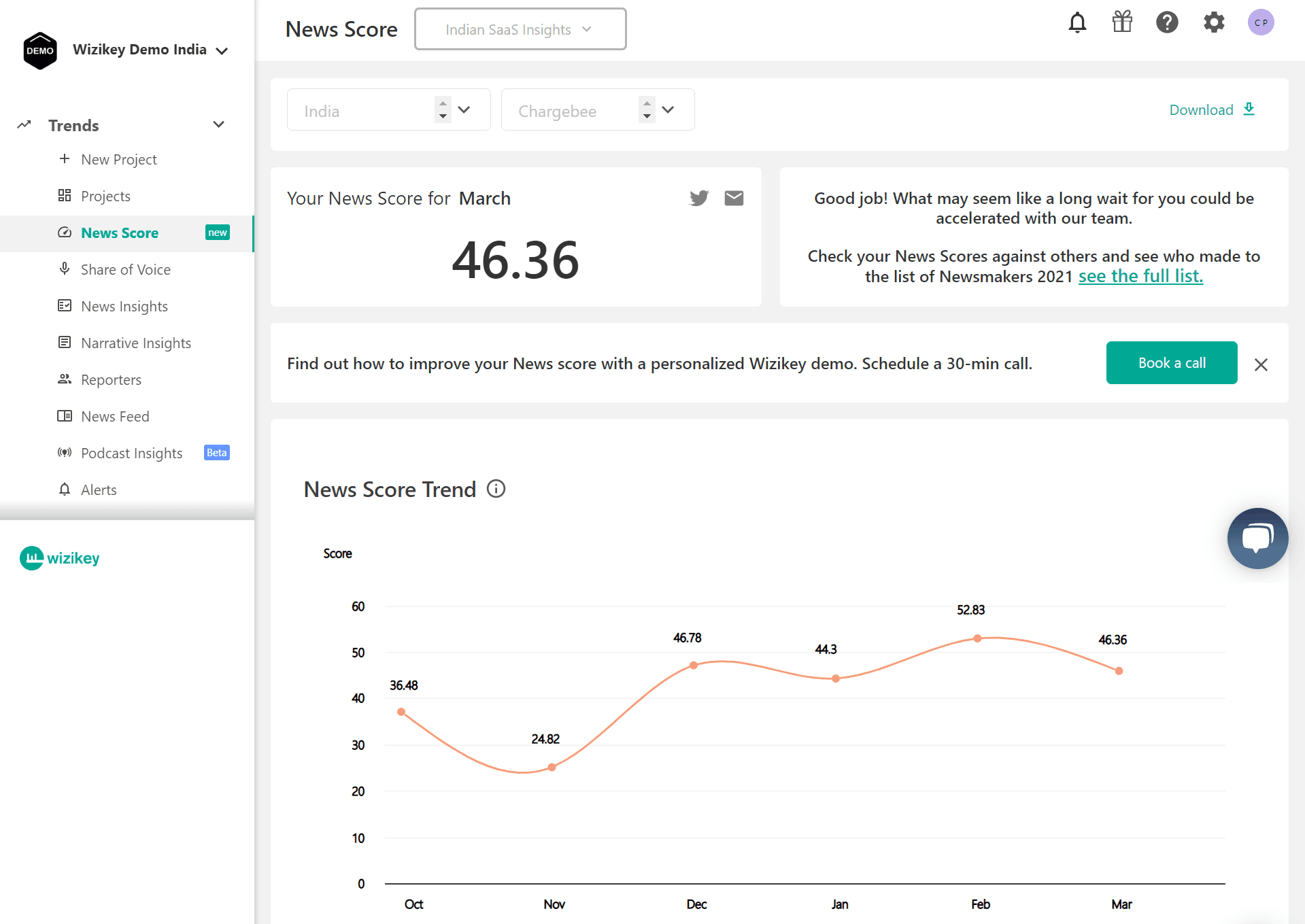This screenshot has width=1305, height=924.
Task: Open the chat support bubble
Action: [1257, 538]
